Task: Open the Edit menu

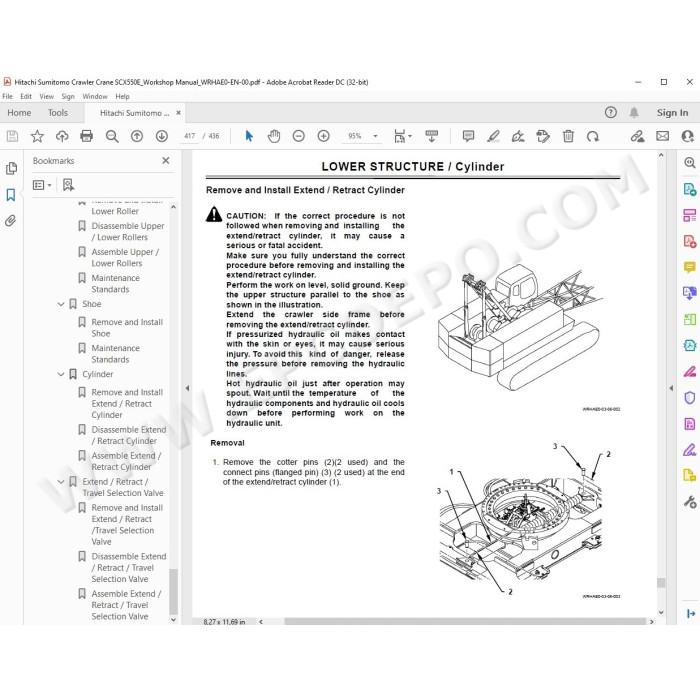Action: tap(26, 96)
